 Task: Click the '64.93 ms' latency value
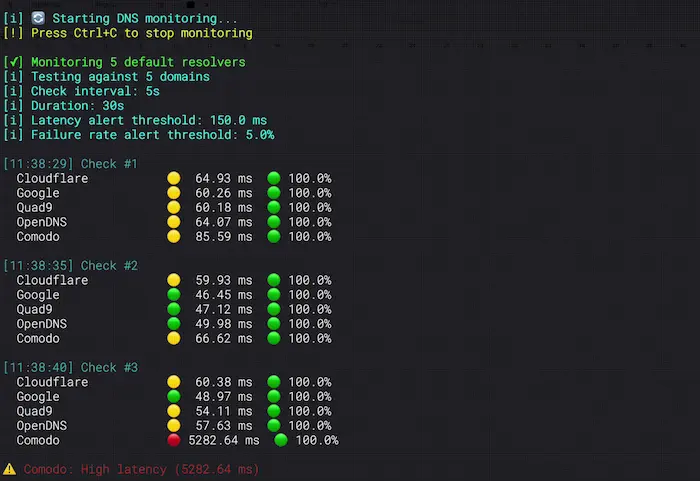224,179
